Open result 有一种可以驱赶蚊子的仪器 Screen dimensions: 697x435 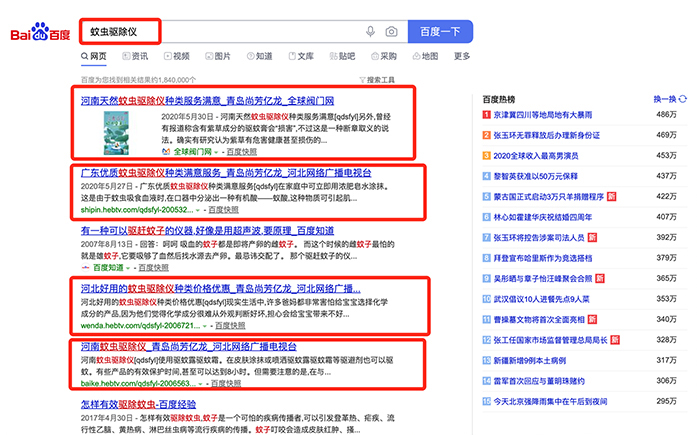208,231
